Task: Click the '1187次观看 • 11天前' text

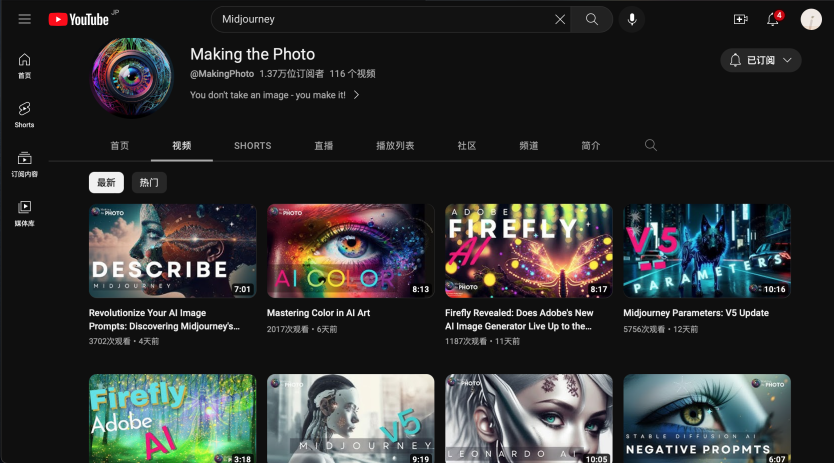Action: pos(482,341)
